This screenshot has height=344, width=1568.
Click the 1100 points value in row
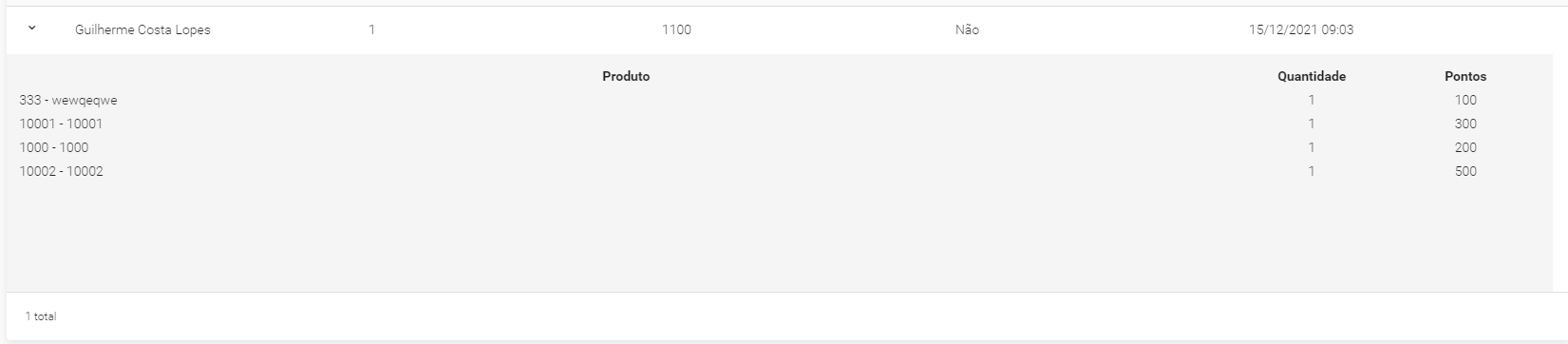(x=676, y=29)
